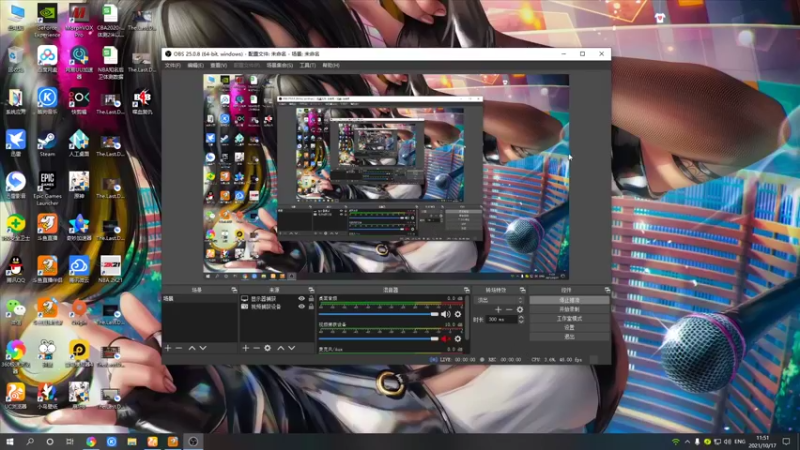Move the scene up with the Scenes panel up arrow
This screenshot has height=450, width=800.
click(192, 348)
